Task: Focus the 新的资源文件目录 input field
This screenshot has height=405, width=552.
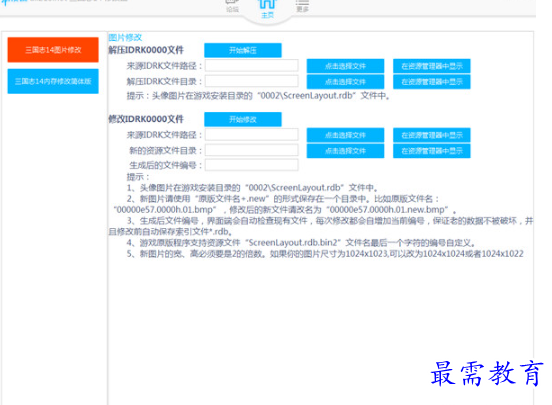Action: coord(252,150)
